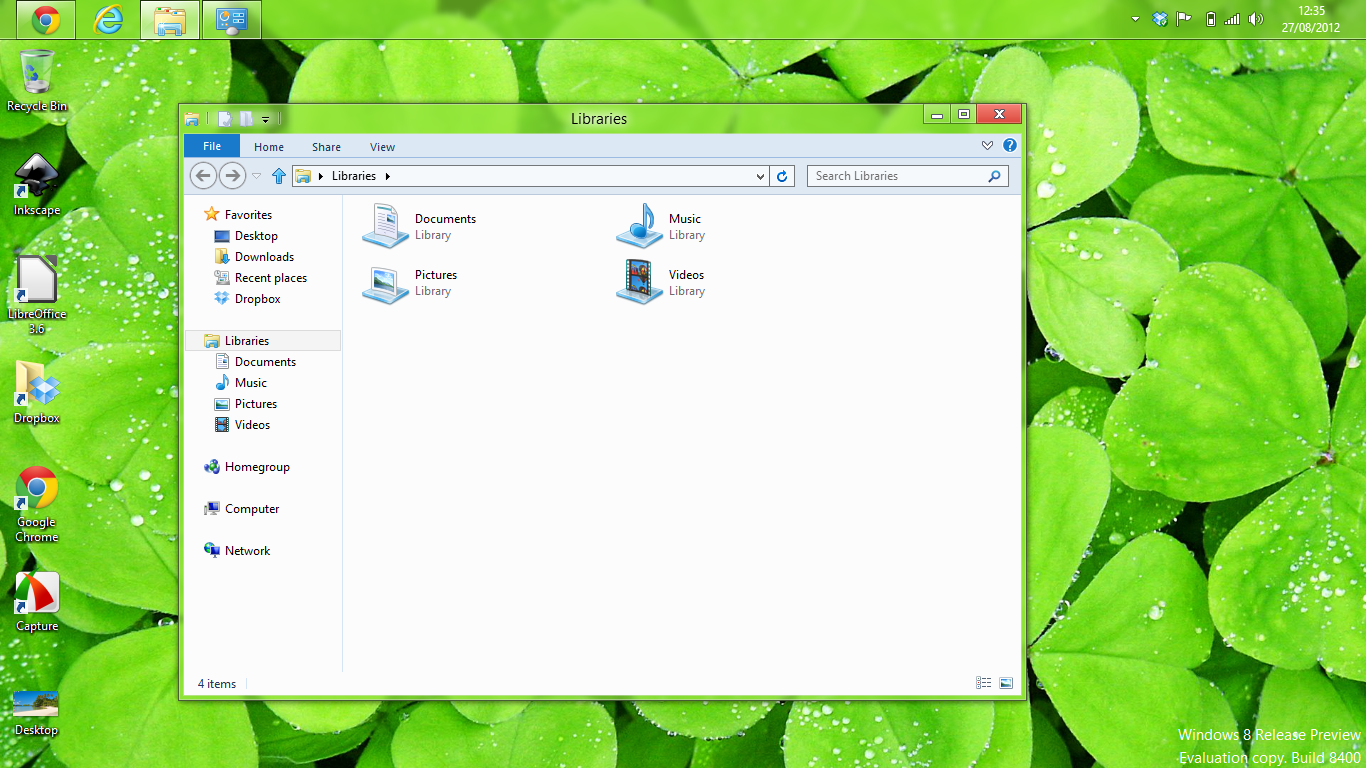Refresh the Libraries folder view
Screen dimensions: 1366x768
(x=782, y=176)
